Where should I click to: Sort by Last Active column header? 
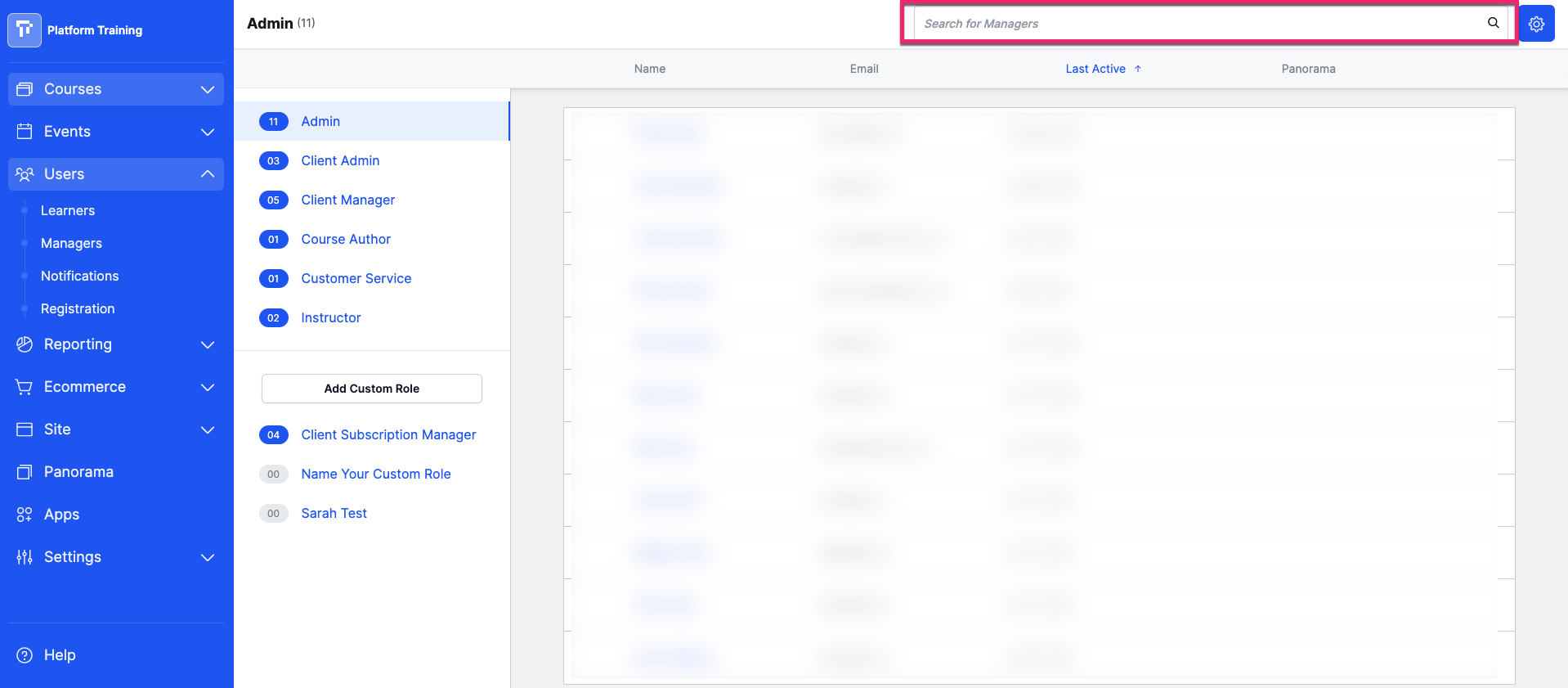pos(1095,69)
